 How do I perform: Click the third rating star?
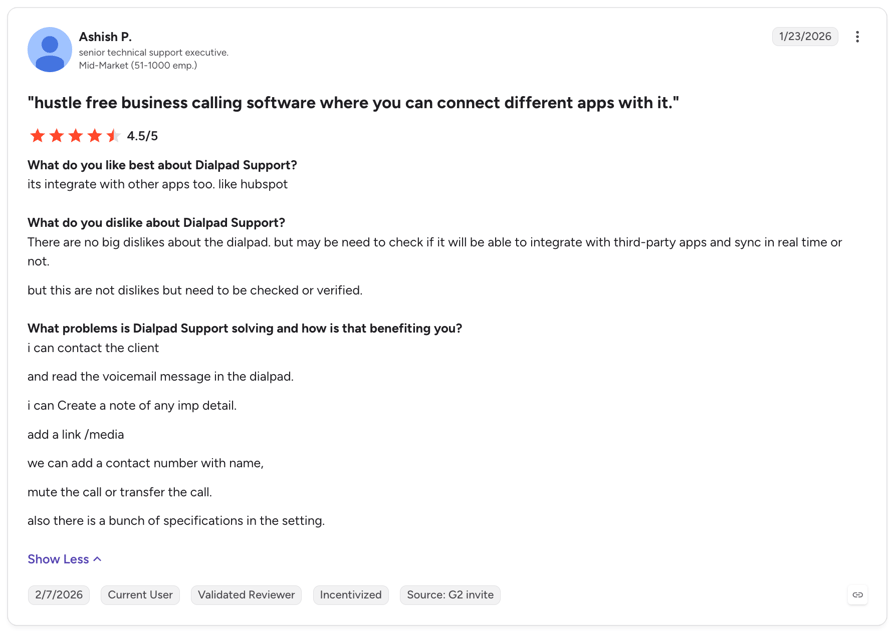tap(75, 136)
